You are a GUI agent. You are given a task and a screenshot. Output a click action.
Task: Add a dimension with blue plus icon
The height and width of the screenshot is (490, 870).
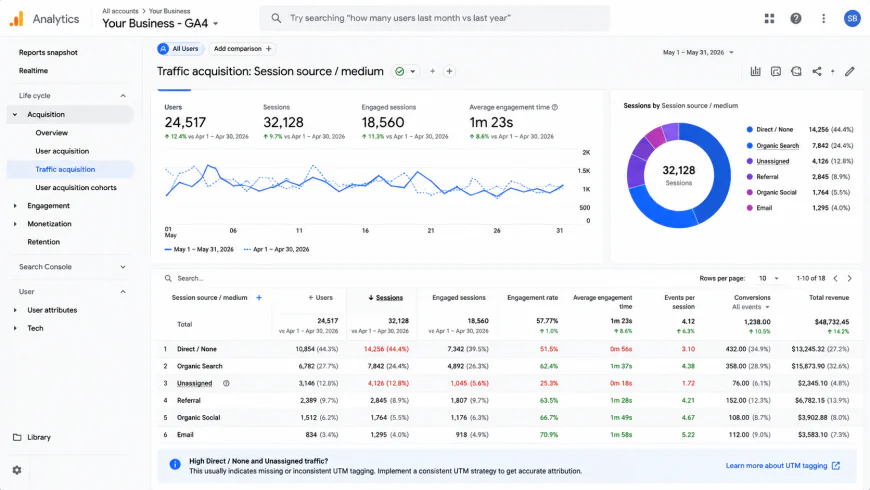pyautogui.click(x=259, y=297)
